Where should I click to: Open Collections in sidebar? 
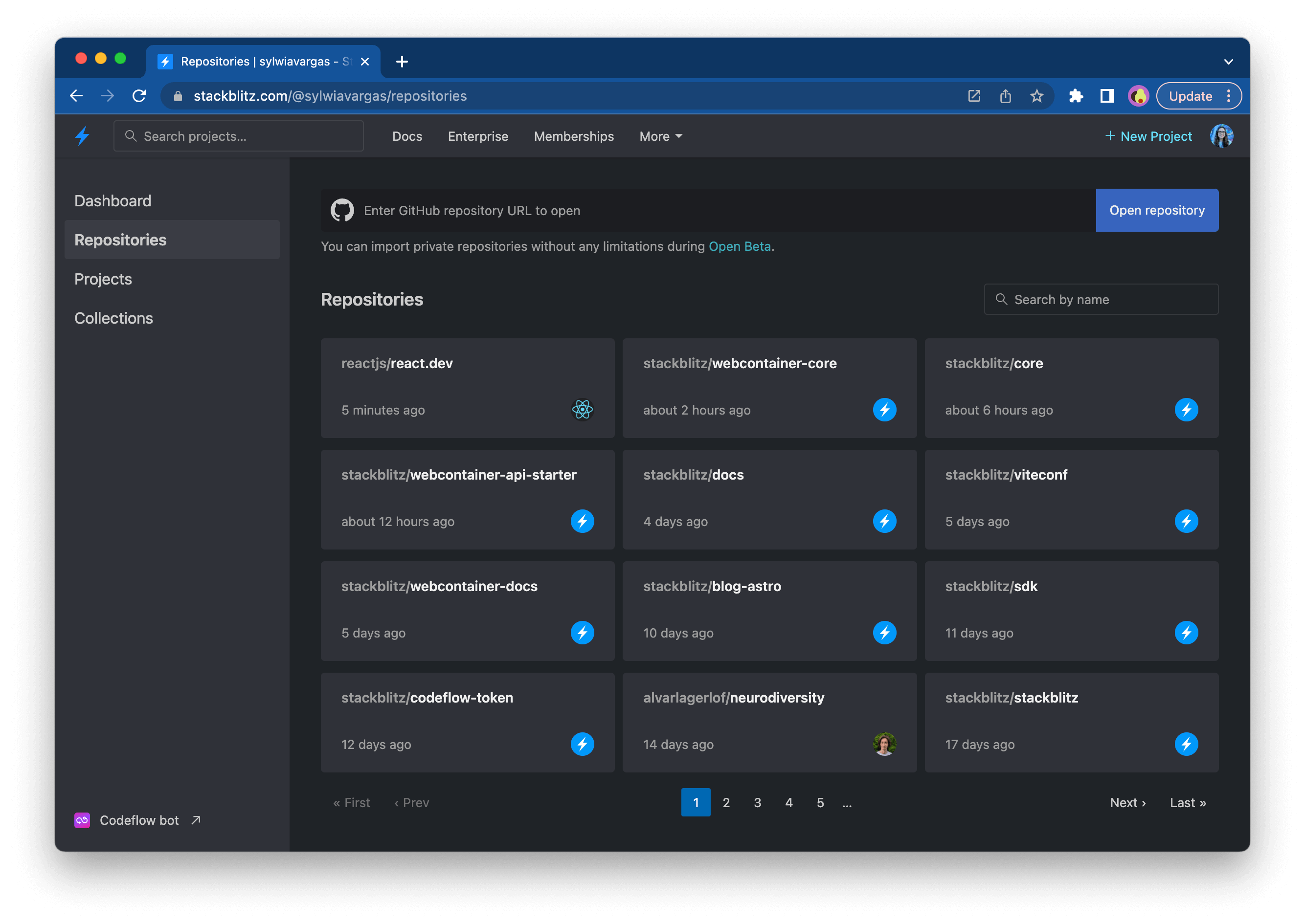point(114,318)
